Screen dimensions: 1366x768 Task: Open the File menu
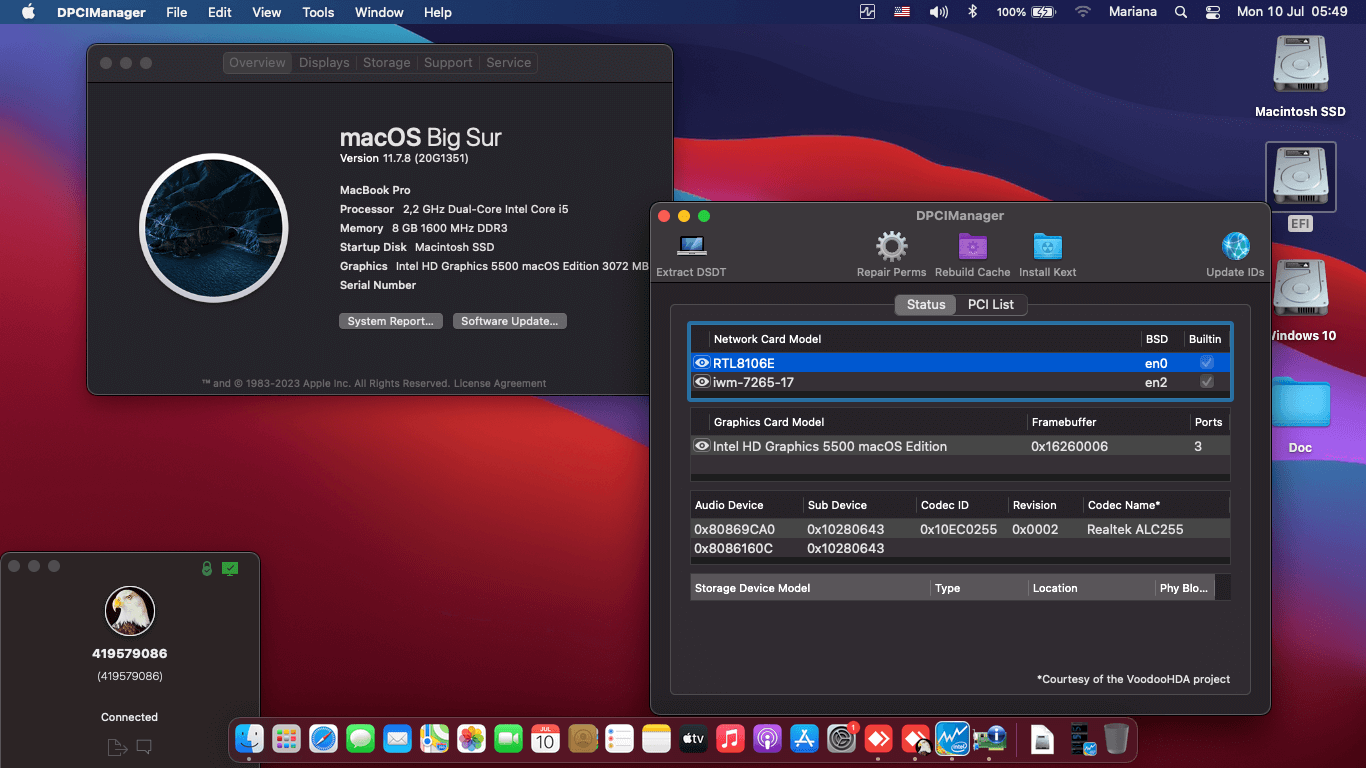pyautogui.click(x=176, y=12)
